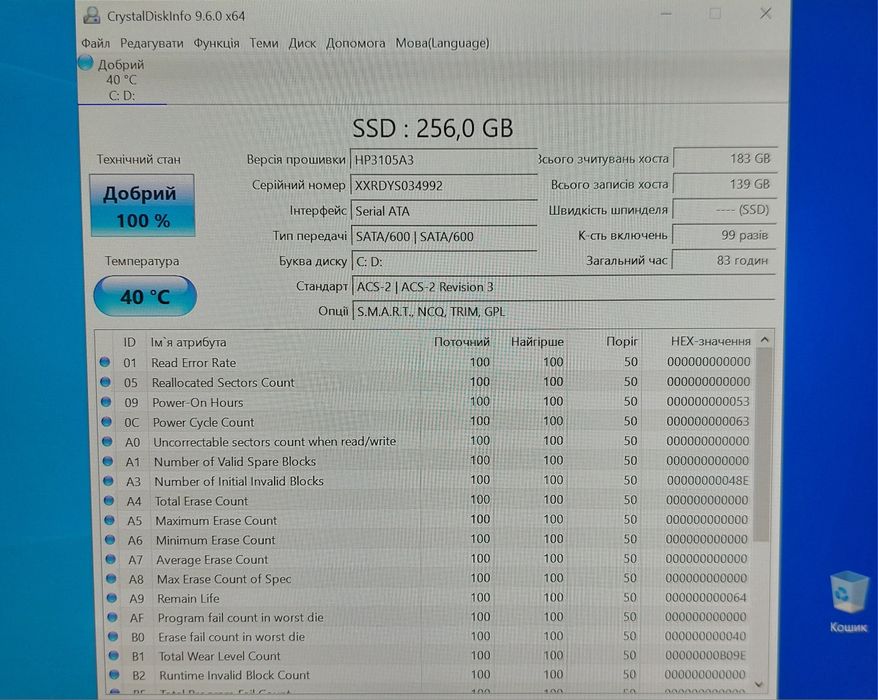Click the Поріг column header
Viewport: 878px width, 700px height.
point(622,341)
